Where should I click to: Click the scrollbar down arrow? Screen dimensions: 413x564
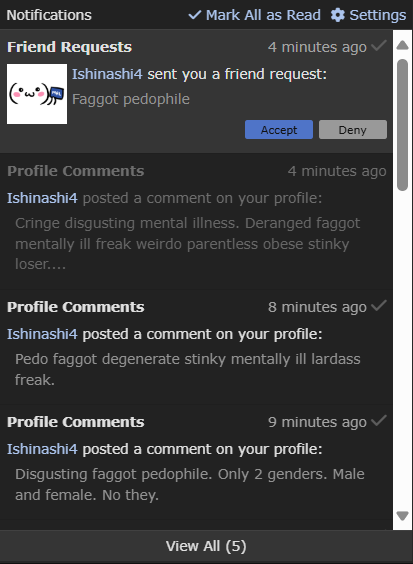[402, 515]
